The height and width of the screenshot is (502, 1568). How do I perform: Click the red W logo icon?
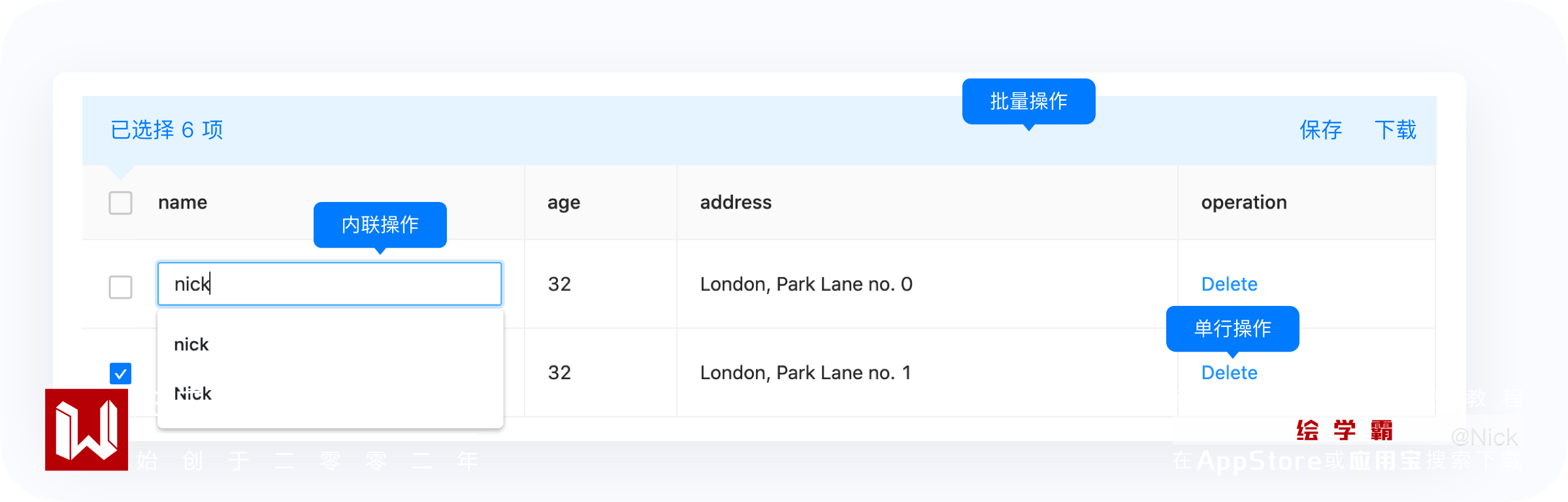coord(86,429)
